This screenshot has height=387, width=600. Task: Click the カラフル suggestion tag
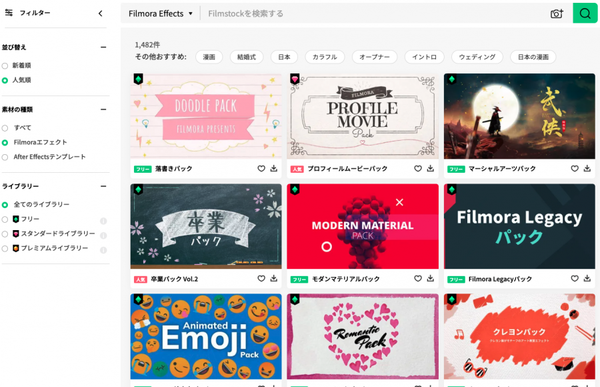click(324, 57)
